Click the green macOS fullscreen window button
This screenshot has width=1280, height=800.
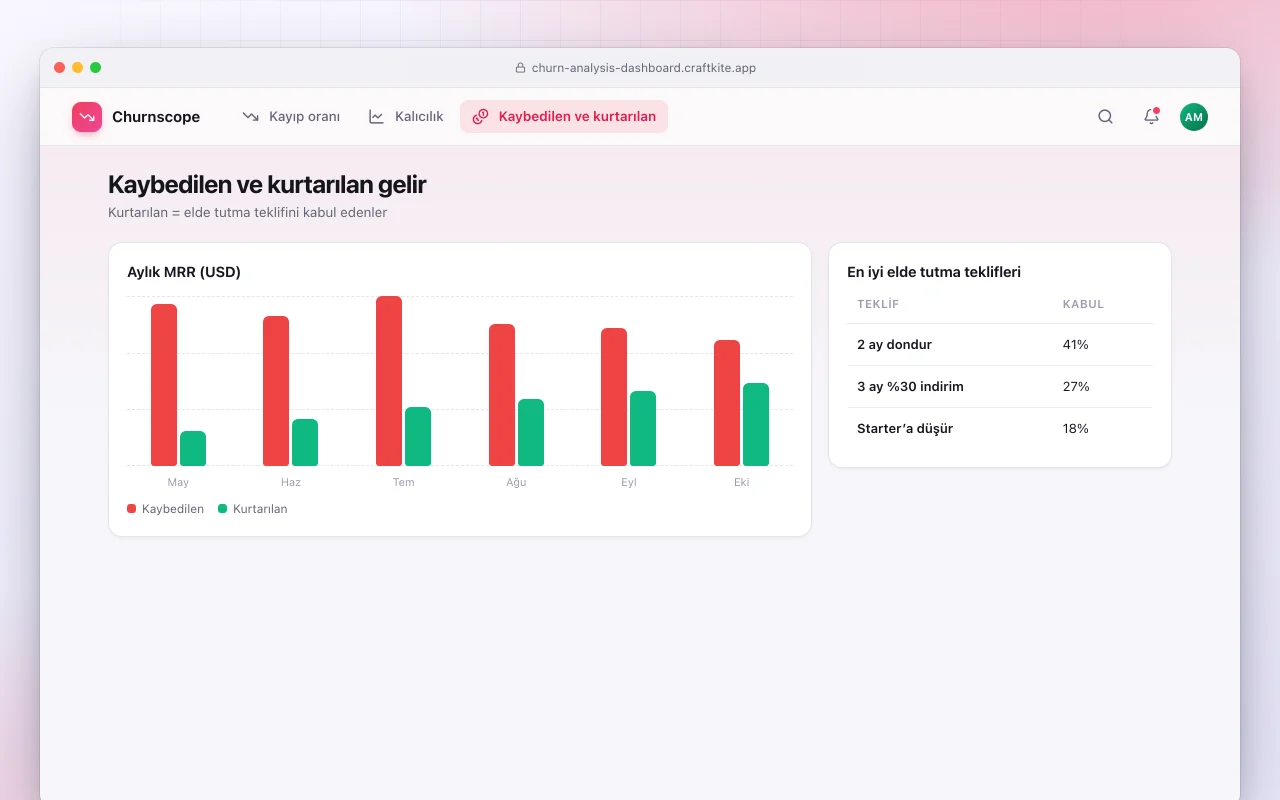(x=96, y=68)
